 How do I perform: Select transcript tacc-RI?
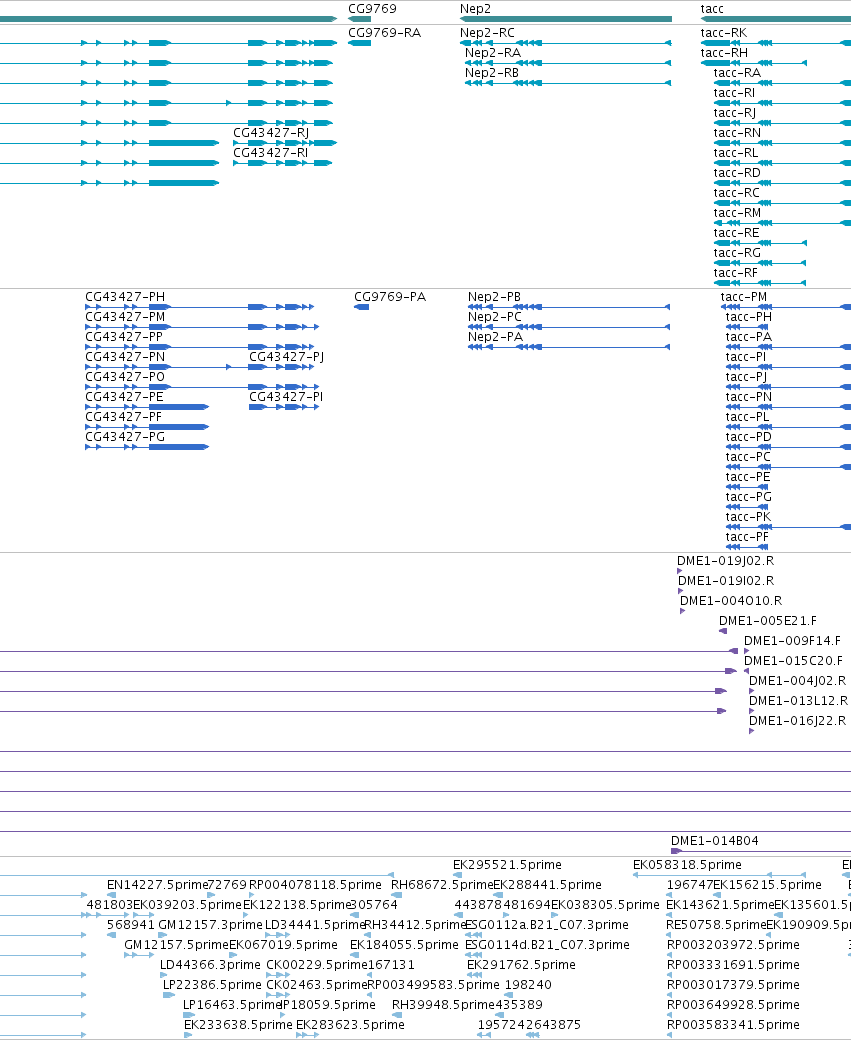(x=734, y=92)
